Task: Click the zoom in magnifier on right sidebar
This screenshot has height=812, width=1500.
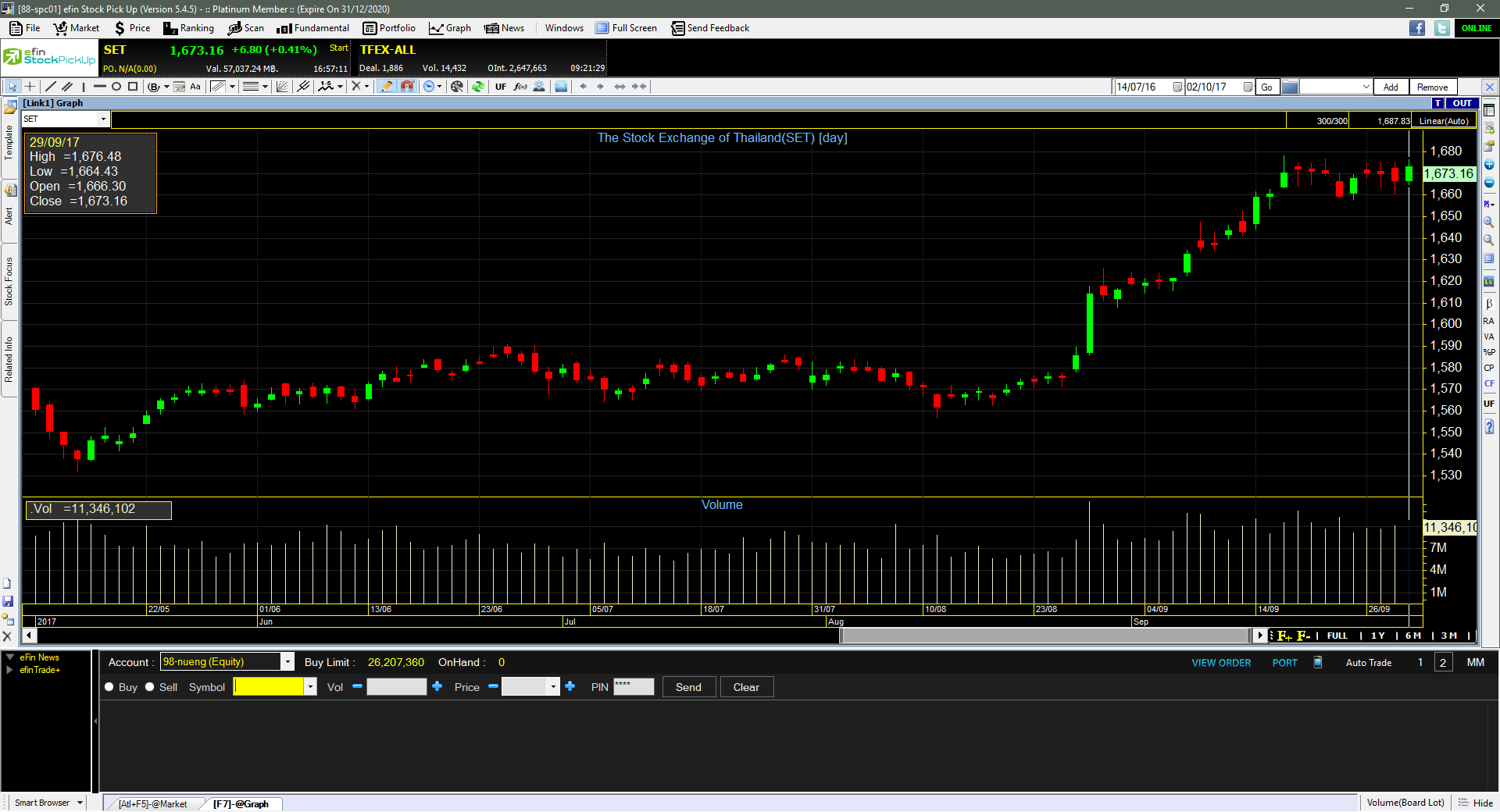Action: tap(1489, 222)
